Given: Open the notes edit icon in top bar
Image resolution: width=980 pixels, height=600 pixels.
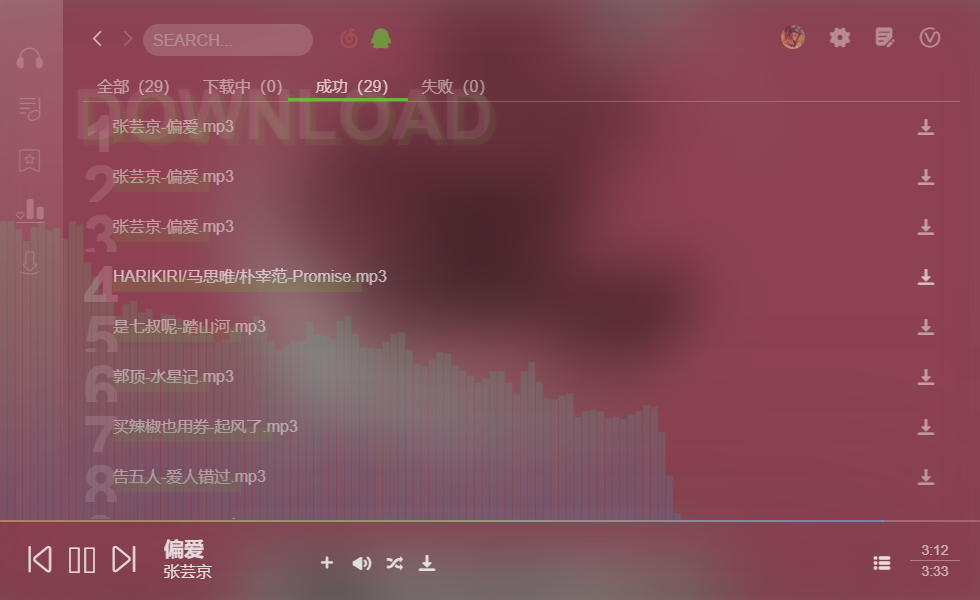Looking at the screenshot, I should 884,38.
